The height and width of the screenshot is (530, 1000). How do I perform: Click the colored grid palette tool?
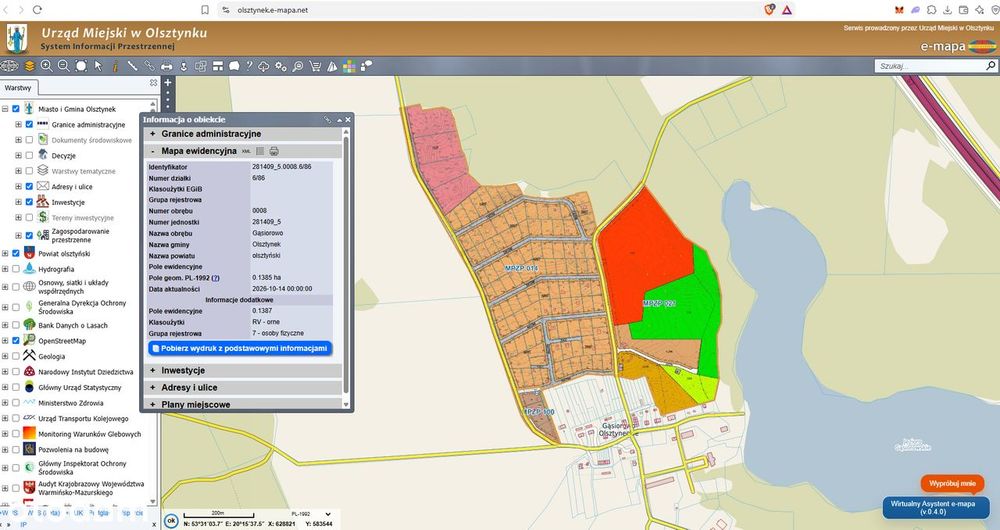pyautogui.click(x=349, y=66)
